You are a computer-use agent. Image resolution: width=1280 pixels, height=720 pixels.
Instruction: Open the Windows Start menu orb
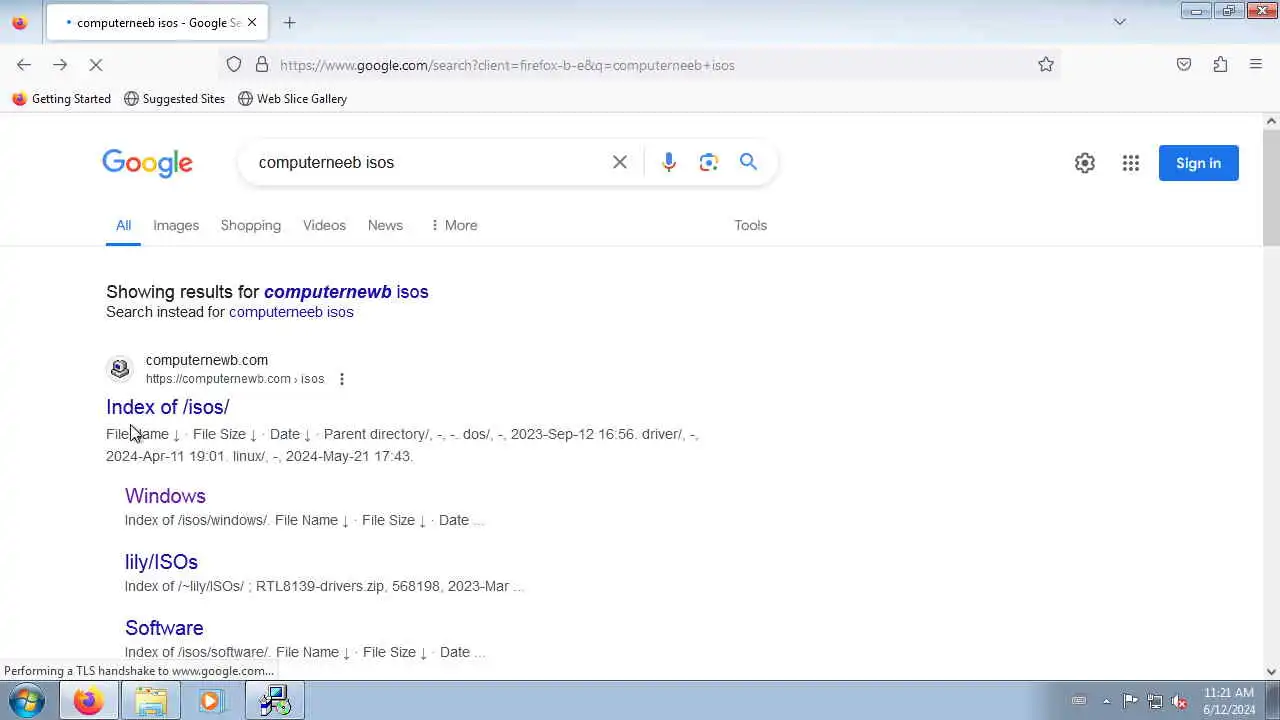point(27,701)
